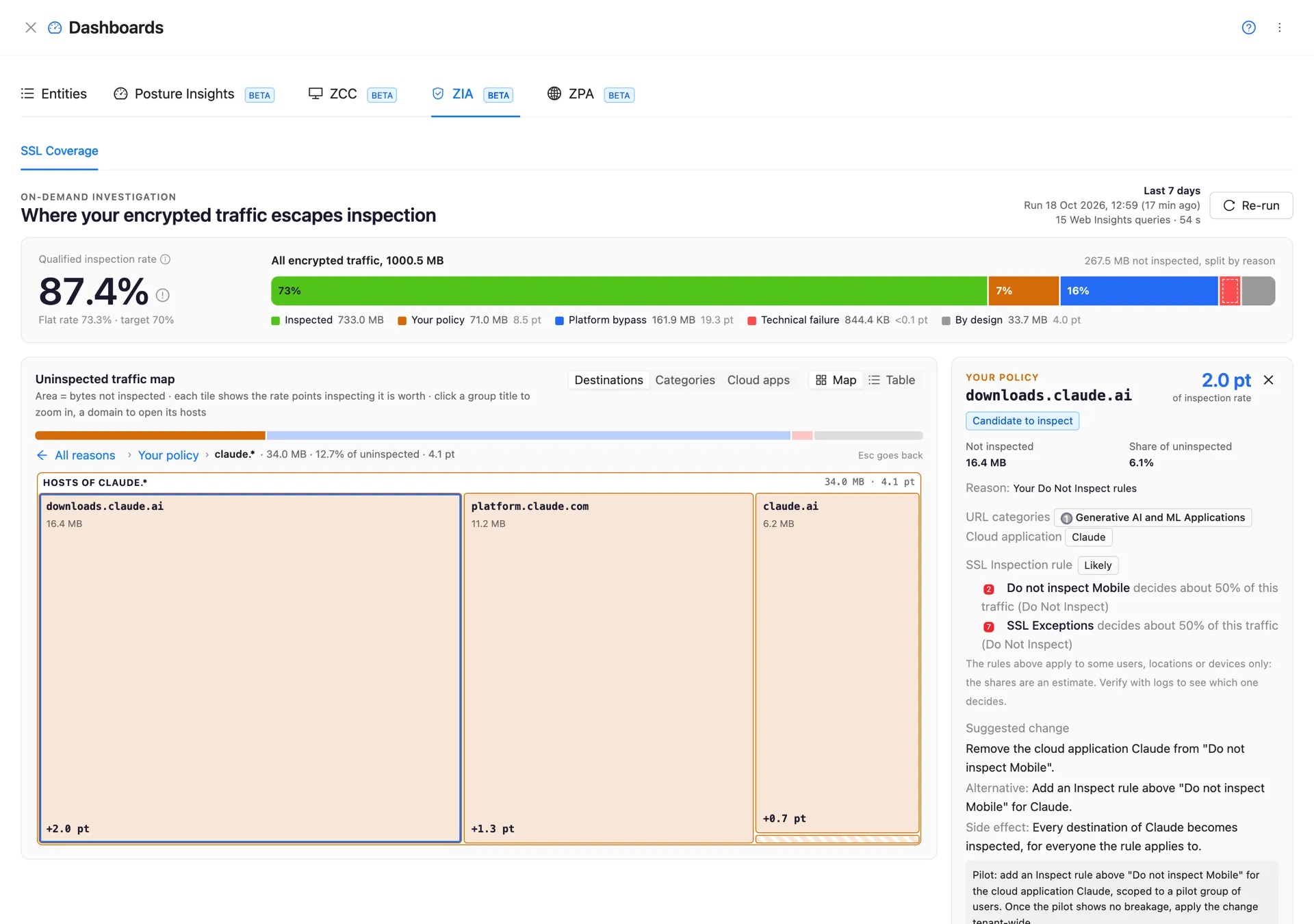This screenshot has width=1314, height=924.
Task: Switch to Table view
Action: pyautogui.click(x=892, y=380)
